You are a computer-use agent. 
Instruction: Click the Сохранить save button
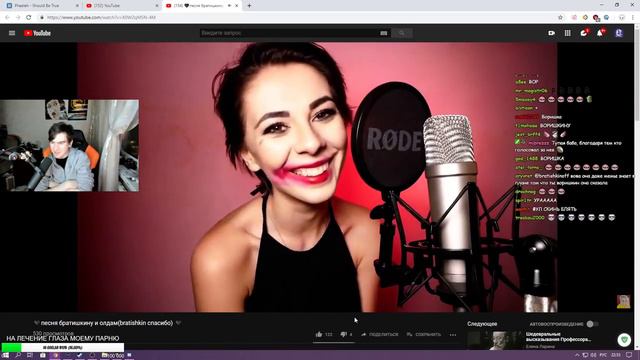[424, 334]
